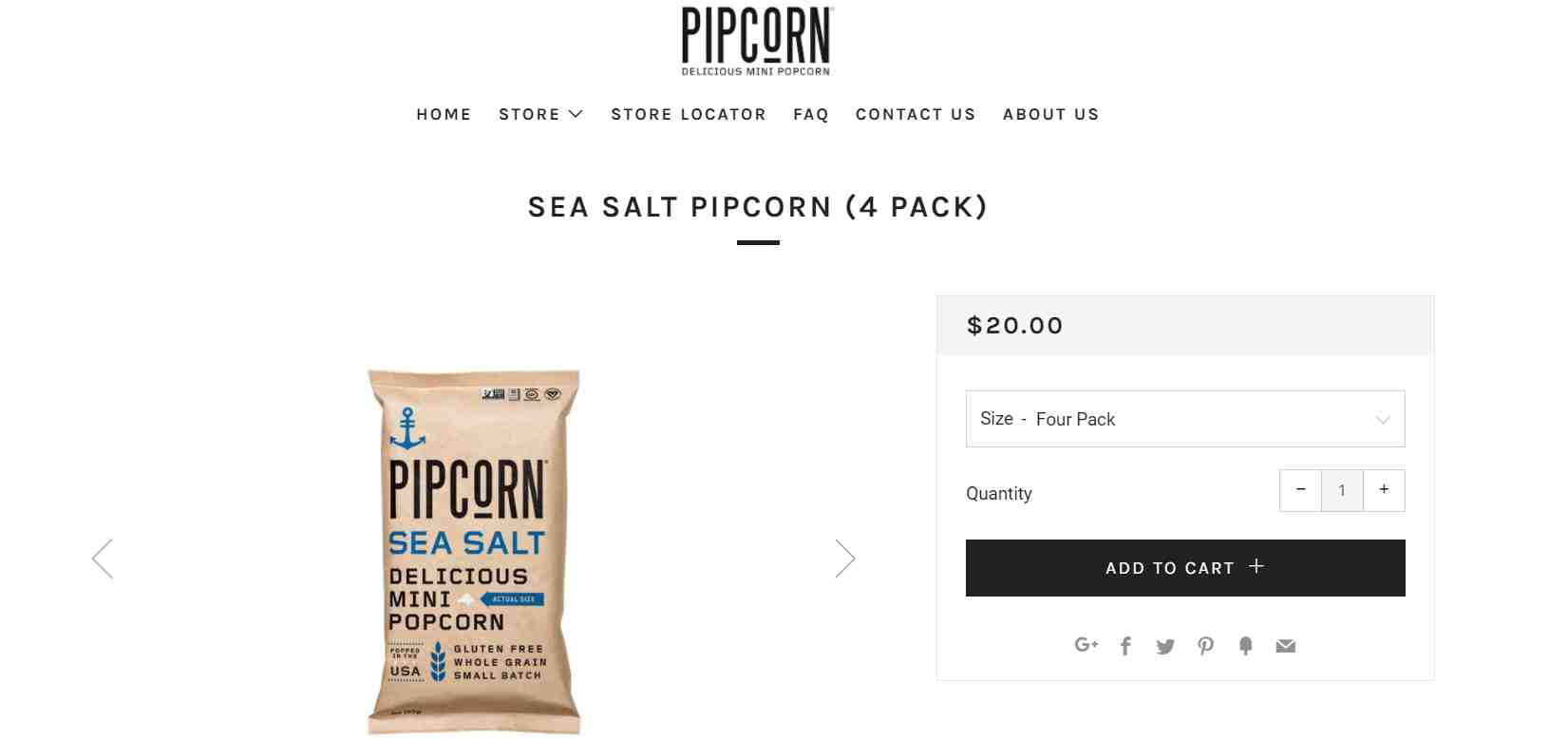The width and height of the screenshot is (1568, 739).
Task: Go to Home via navigation
Action: 444,114
